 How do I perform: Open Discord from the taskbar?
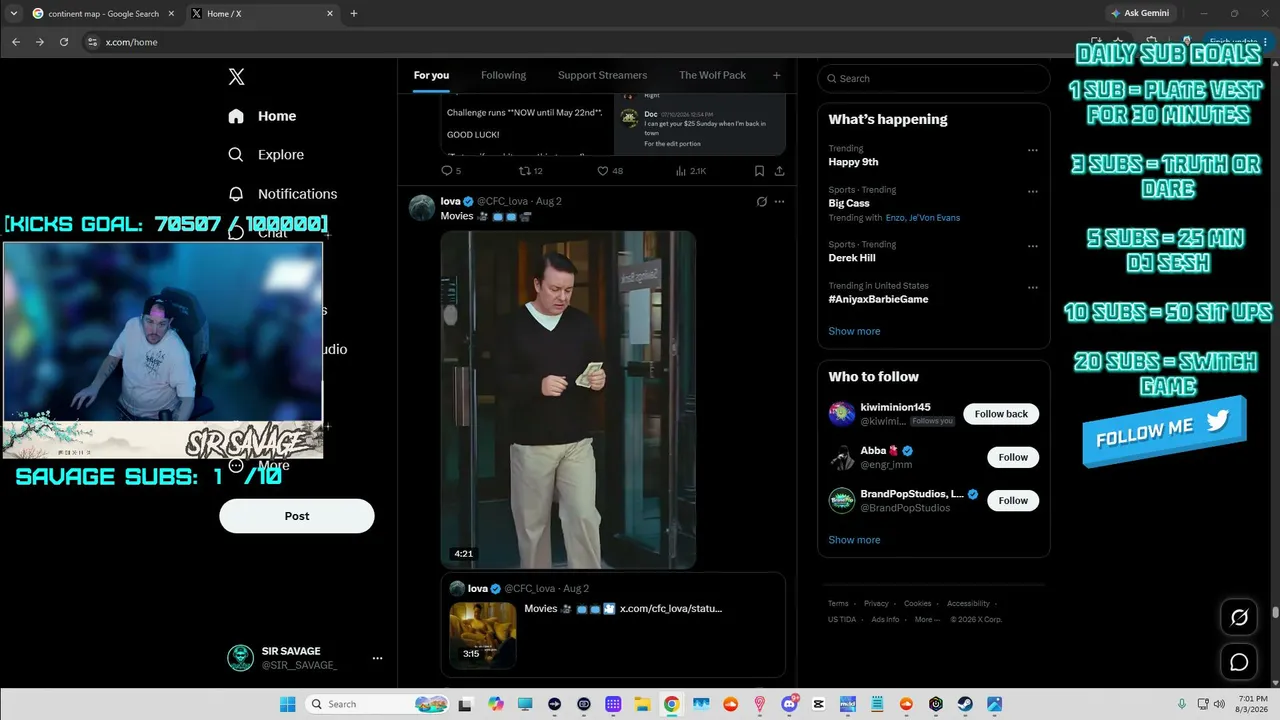[789, 704]
